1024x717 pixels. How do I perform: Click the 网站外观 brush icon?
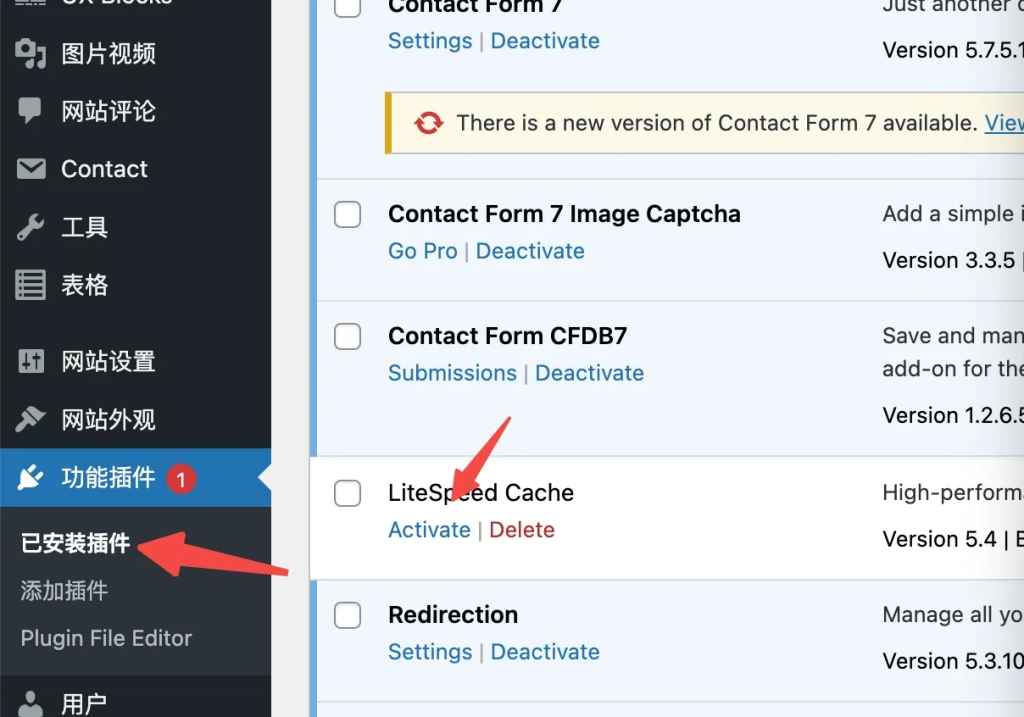click(x=30, y=419)
